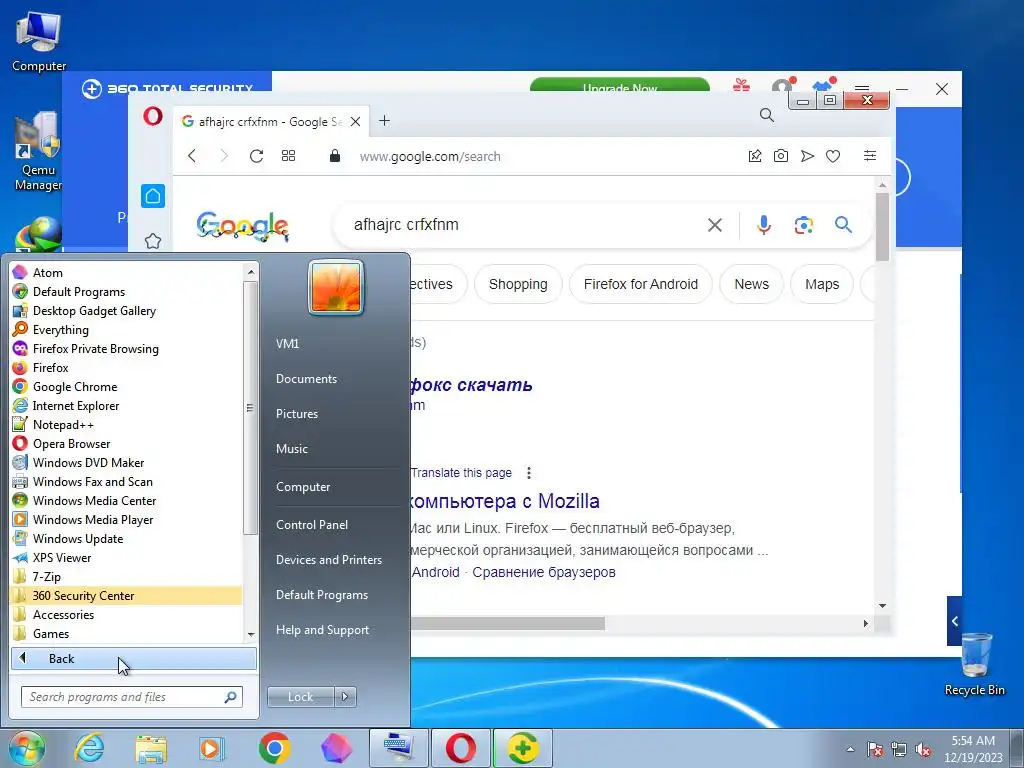Click the Translate this page link
1024x768 pixels.
461,473
